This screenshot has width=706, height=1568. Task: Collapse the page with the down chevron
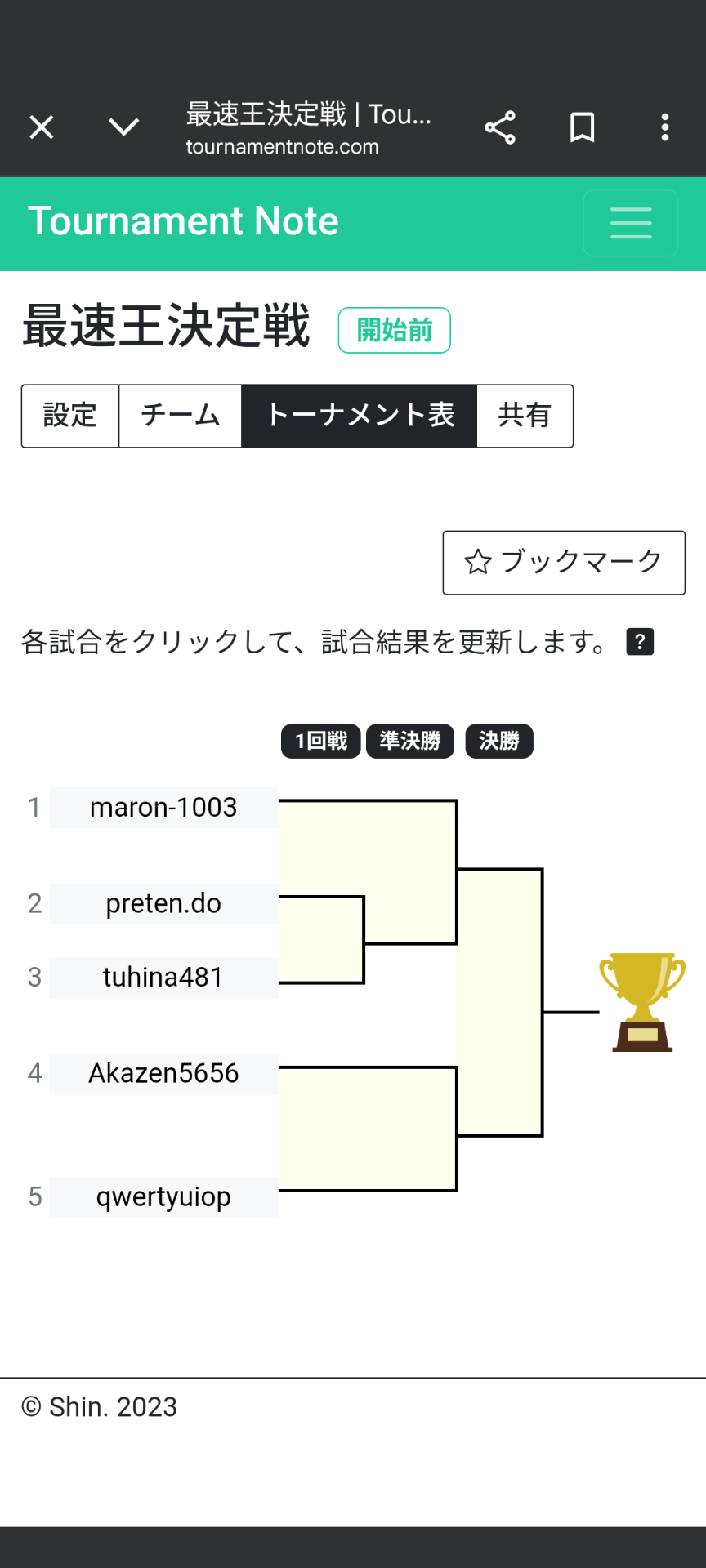pos(123,127)
